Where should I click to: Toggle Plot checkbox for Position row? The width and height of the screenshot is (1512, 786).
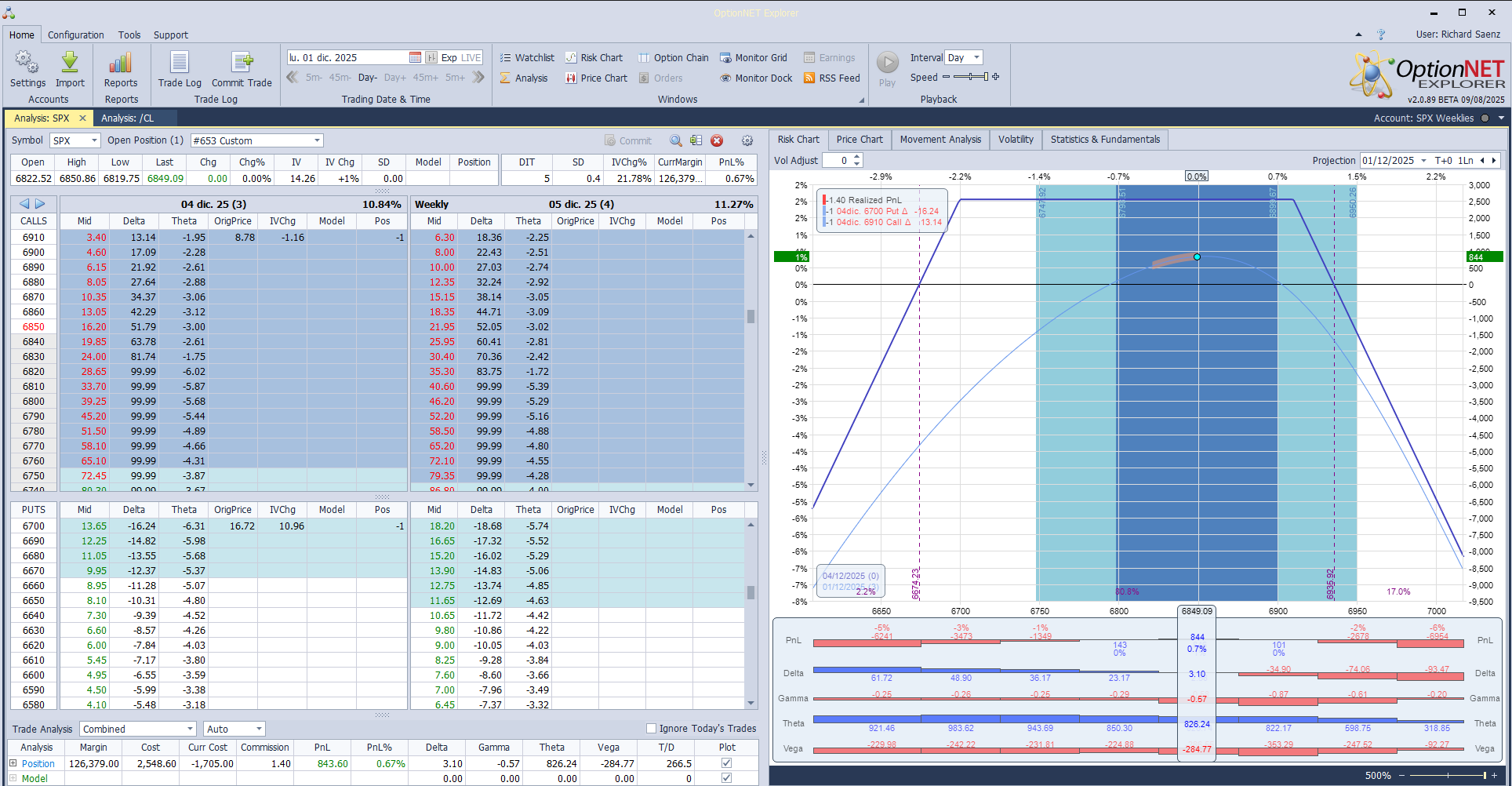point(726,763)
